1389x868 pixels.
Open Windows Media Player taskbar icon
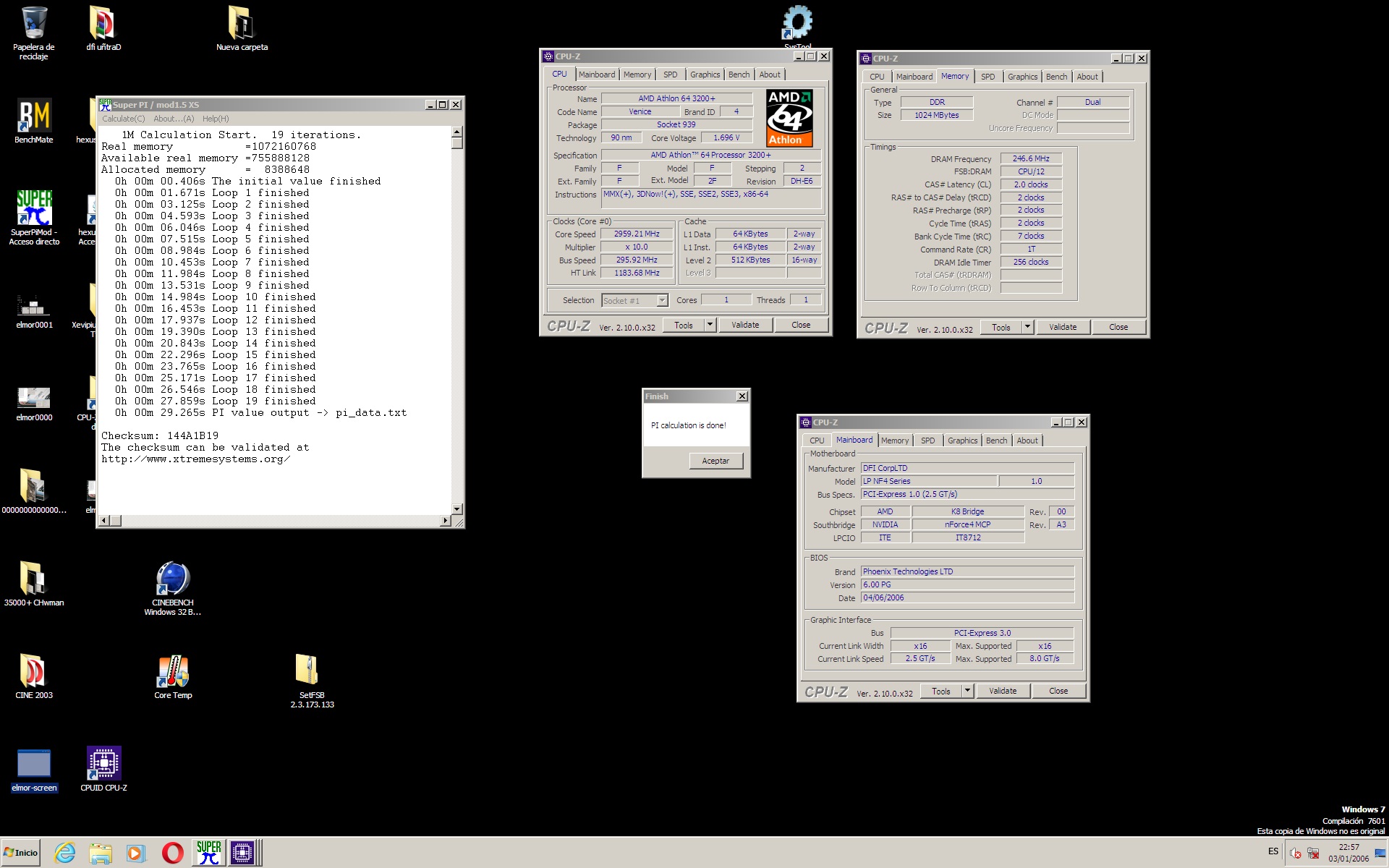tap(136, 853)
